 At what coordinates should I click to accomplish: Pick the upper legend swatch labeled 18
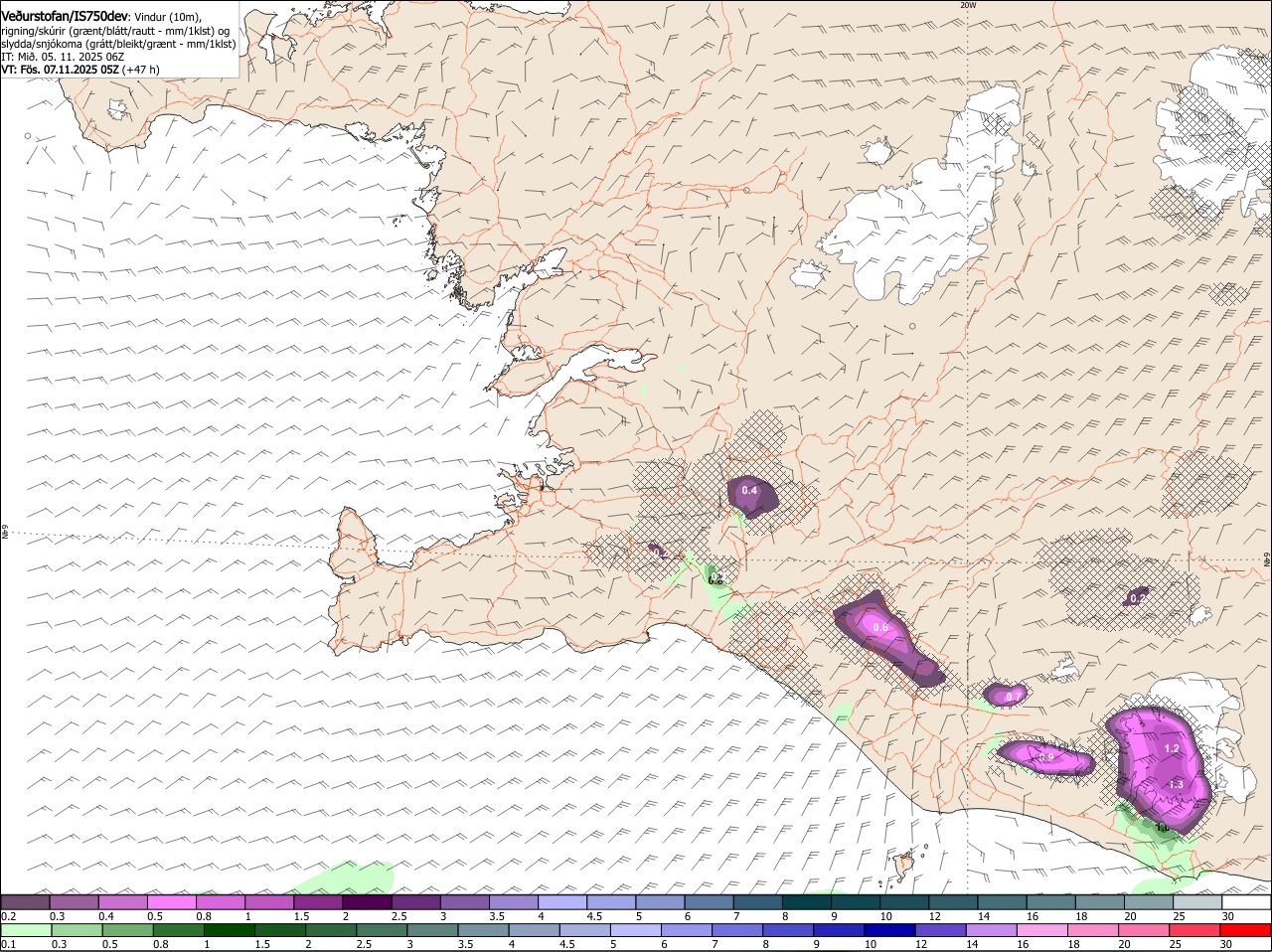tap(1101, 902)
